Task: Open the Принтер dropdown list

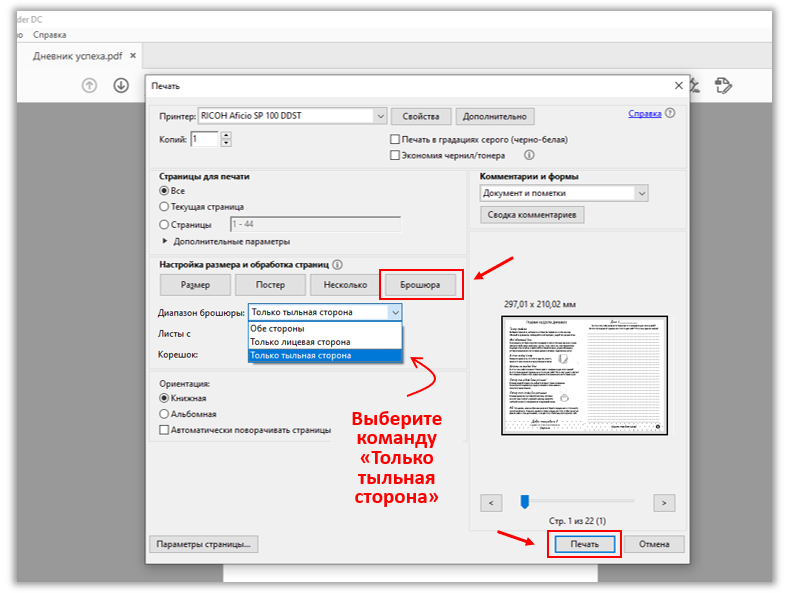Action: click(x=379, y=116)
